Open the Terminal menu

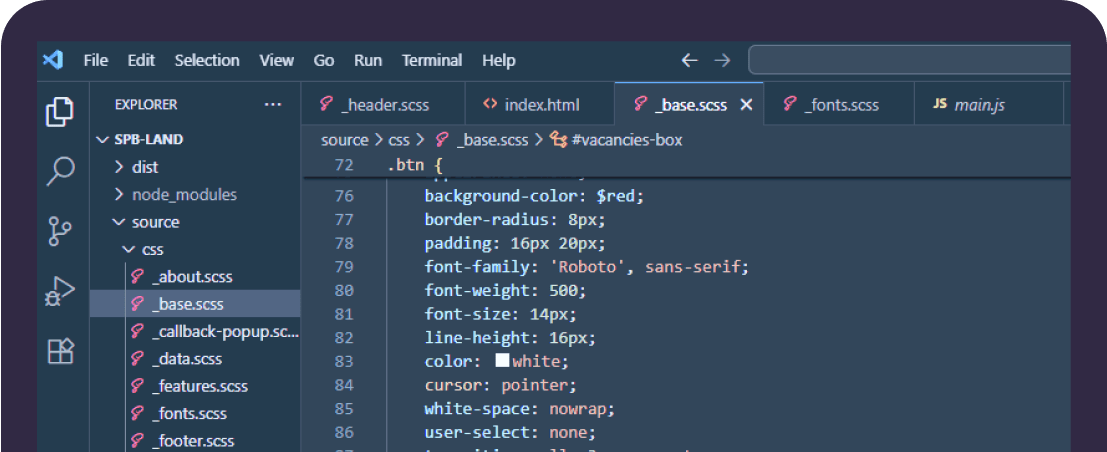point(432,60)
